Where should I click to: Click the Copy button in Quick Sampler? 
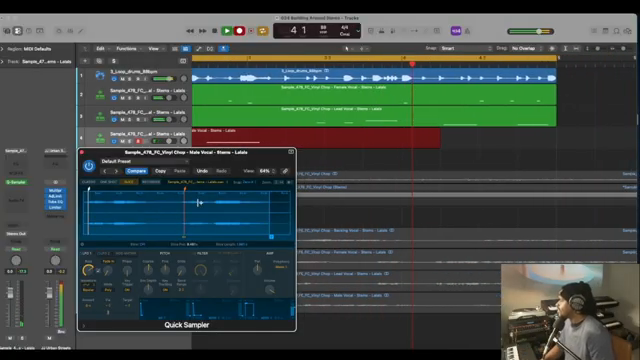click(x=160, y=171)
